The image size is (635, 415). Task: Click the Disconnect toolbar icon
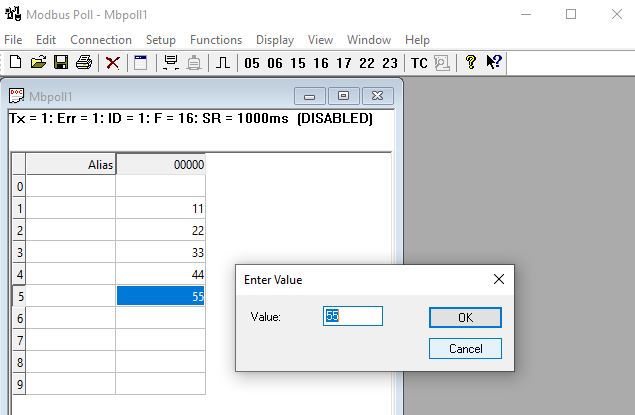click(x=194, y=63)
